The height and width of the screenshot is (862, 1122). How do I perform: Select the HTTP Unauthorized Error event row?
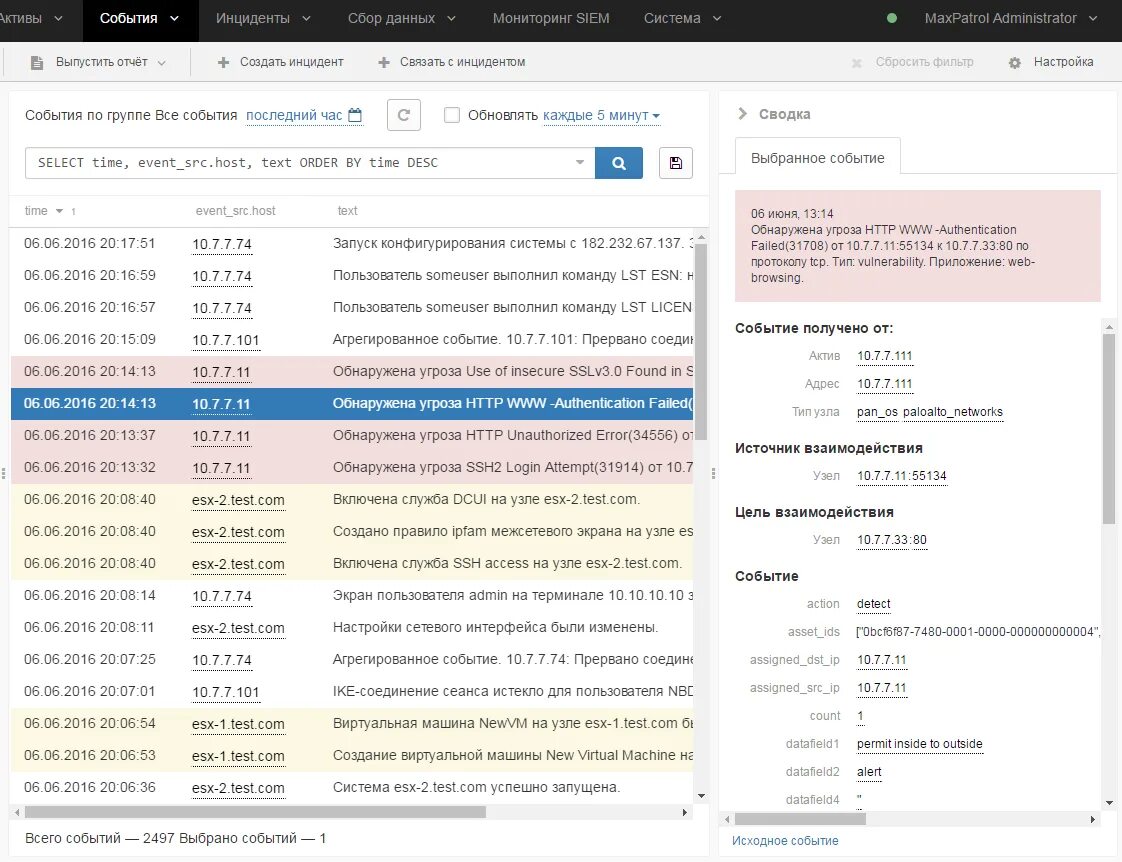point(351,436)
